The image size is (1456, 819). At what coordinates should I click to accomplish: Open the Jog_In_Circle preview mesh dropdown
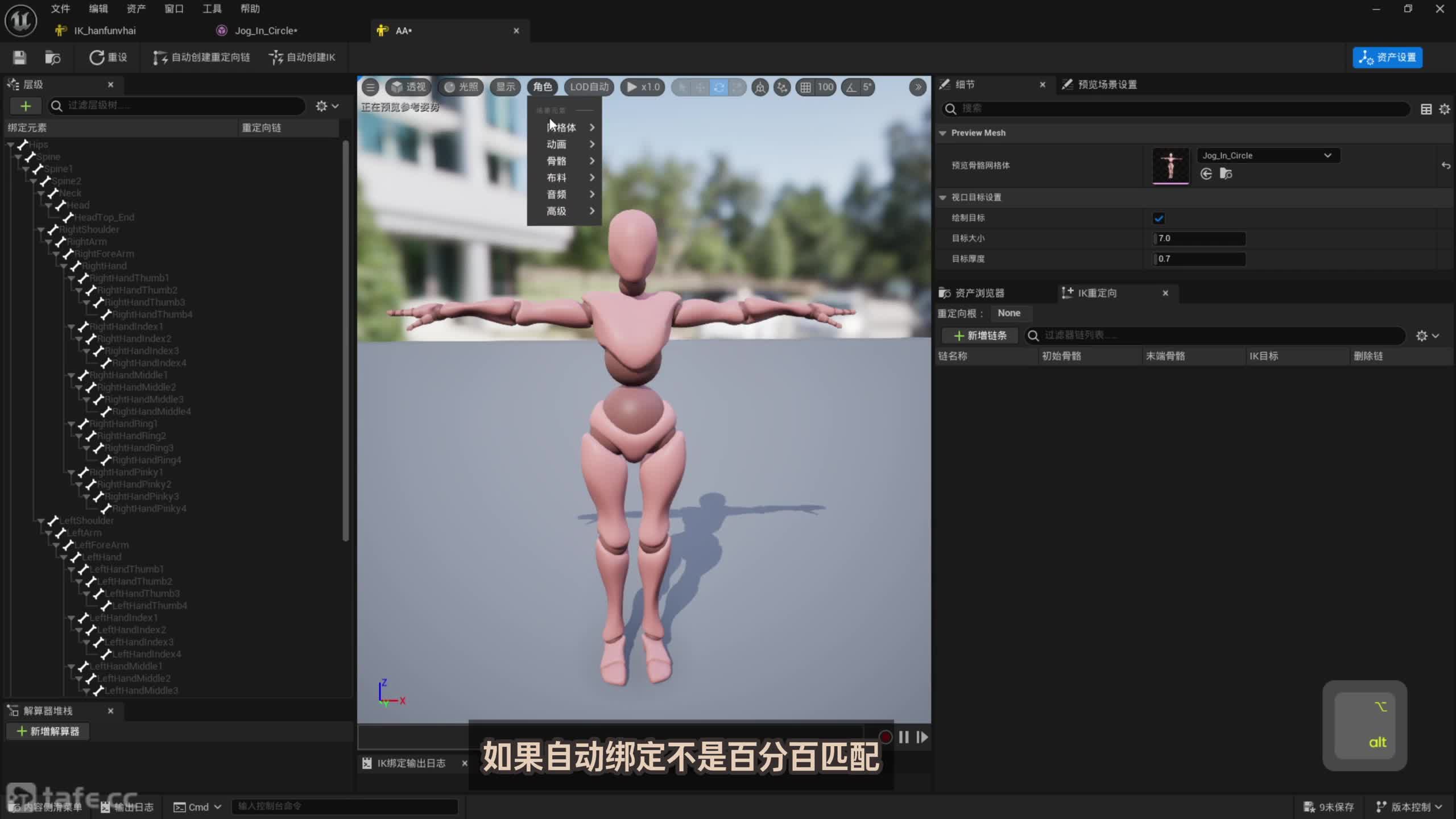[x=1268, y=155]
